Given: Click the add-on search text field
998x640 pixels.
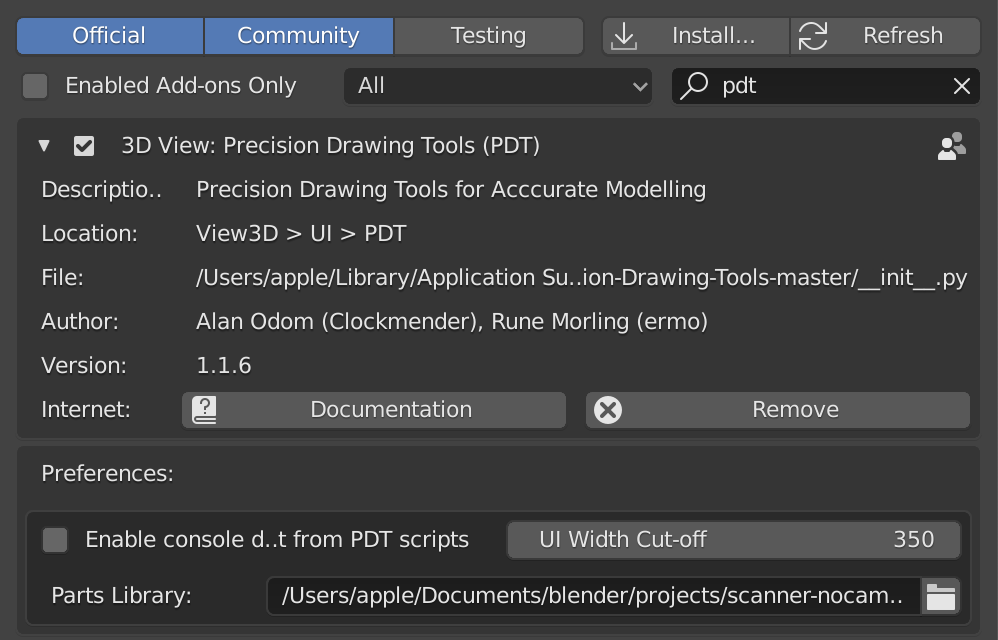Looking at the screenshot, I should pyautogui.click(x=830, y=86).
